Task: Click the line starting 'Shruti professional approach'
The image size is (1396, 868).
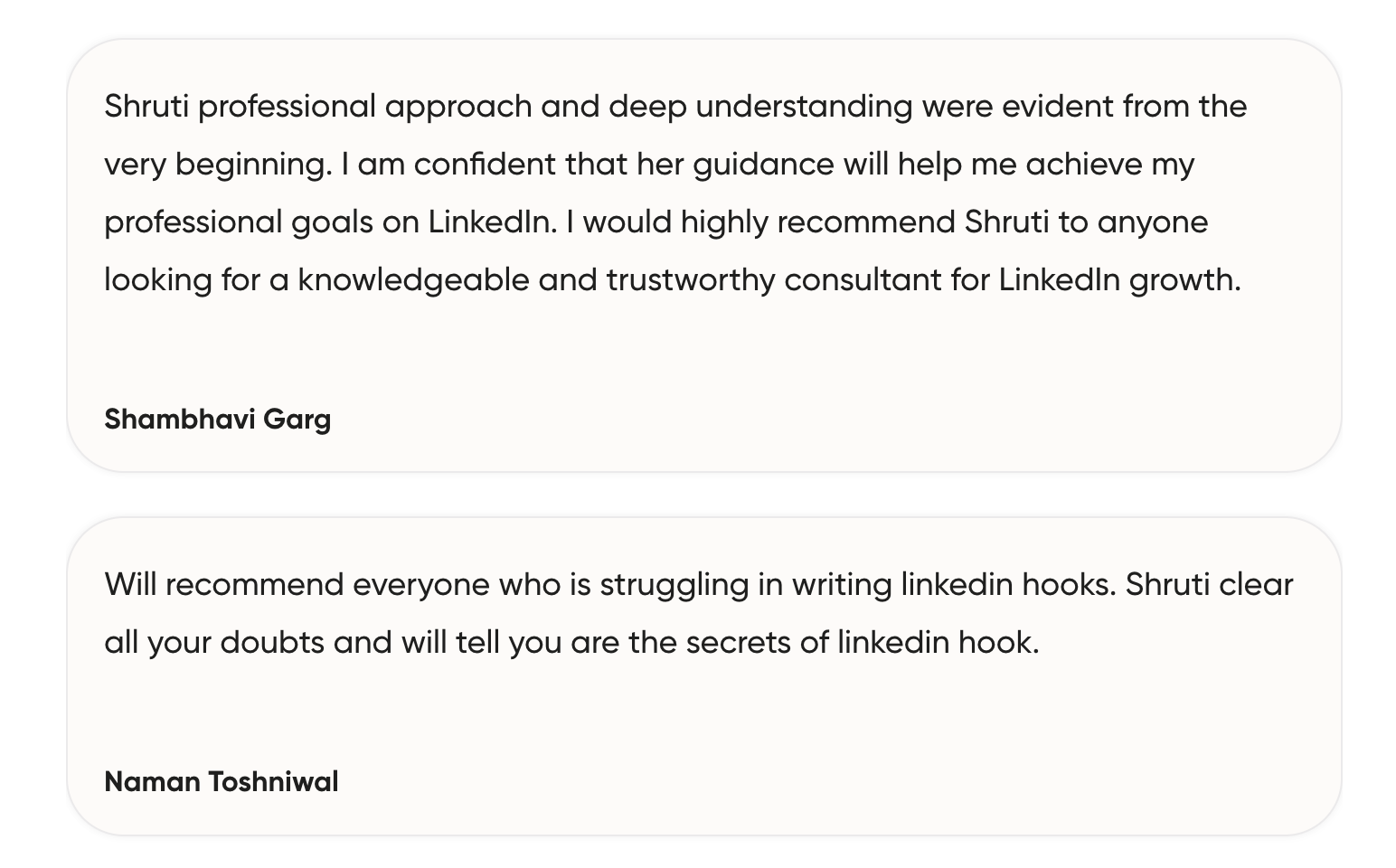Action: (x=675, y=107)
